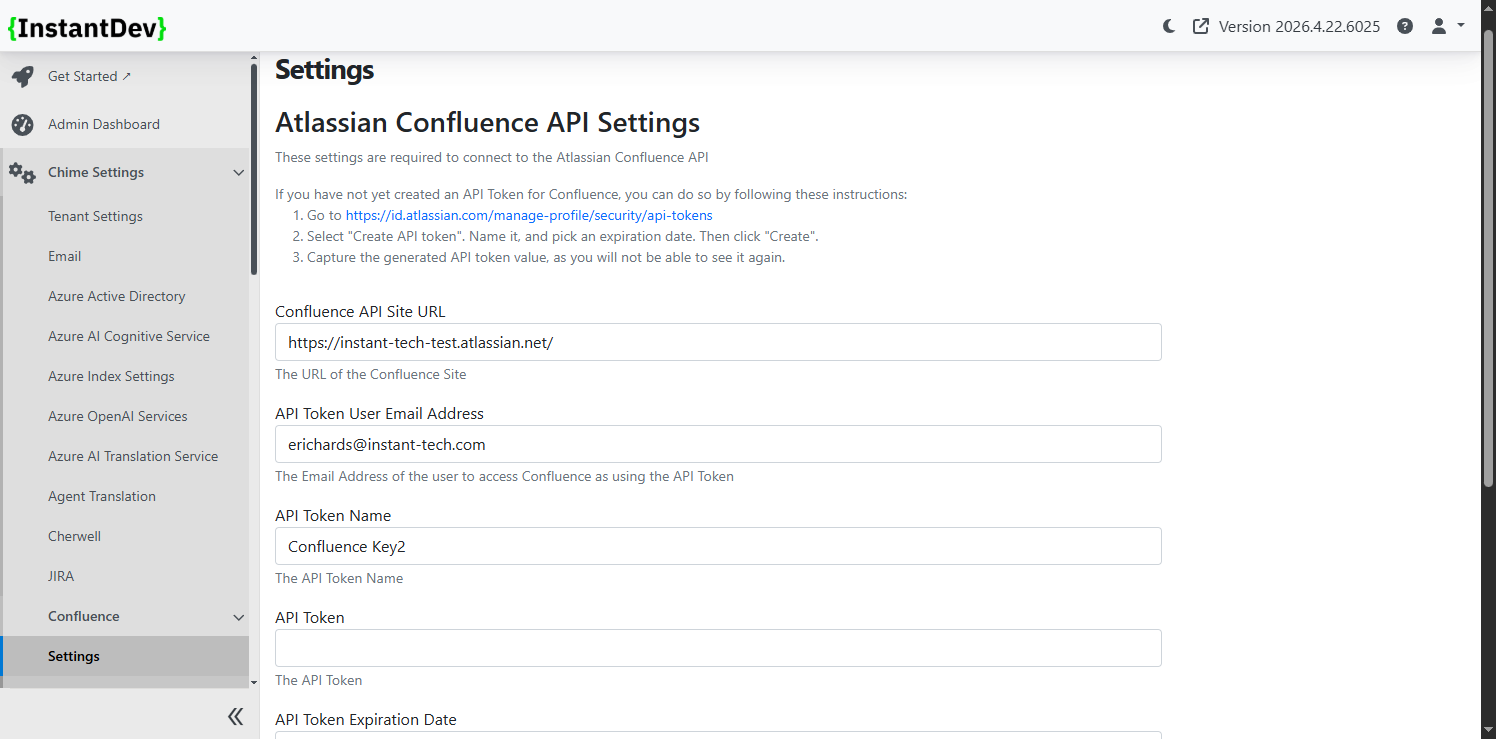Open the help question mark icon

pos(1405,26)
